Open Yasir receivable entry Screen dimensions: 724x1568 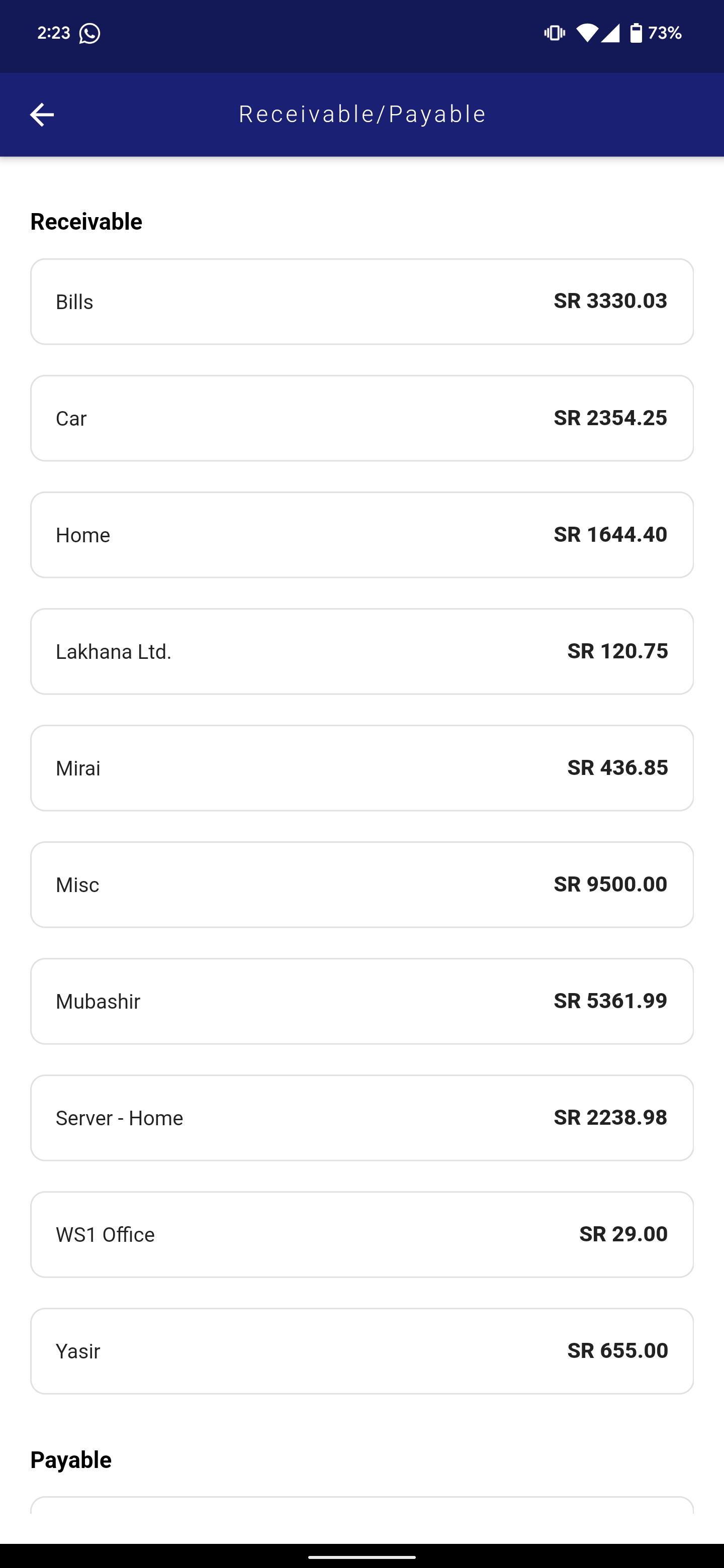click(361, 1351)
